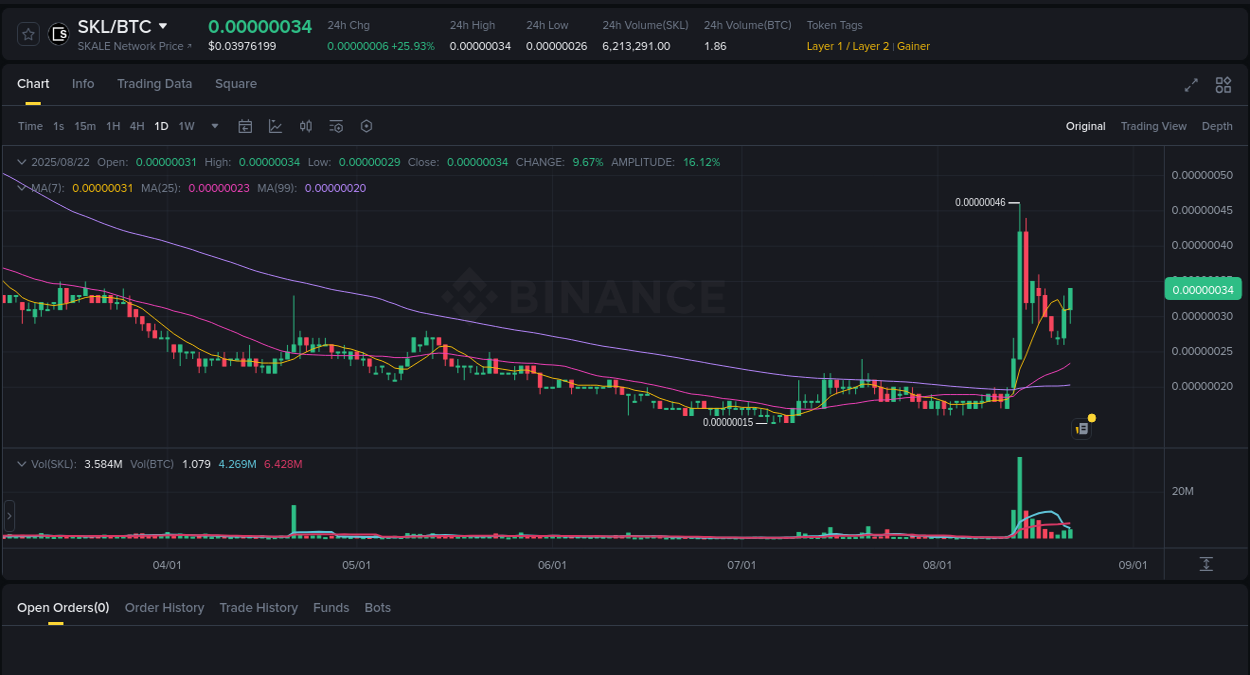
Task: Switch to Original chart view
Action: [1085, 126]
